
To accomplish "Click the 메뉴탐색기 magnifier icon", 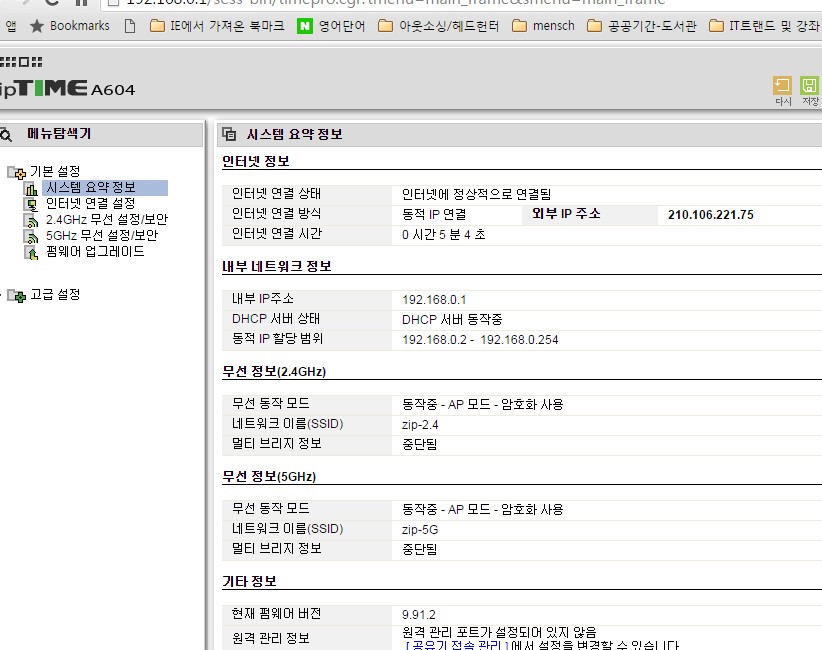I will click(x=5, y=135).
